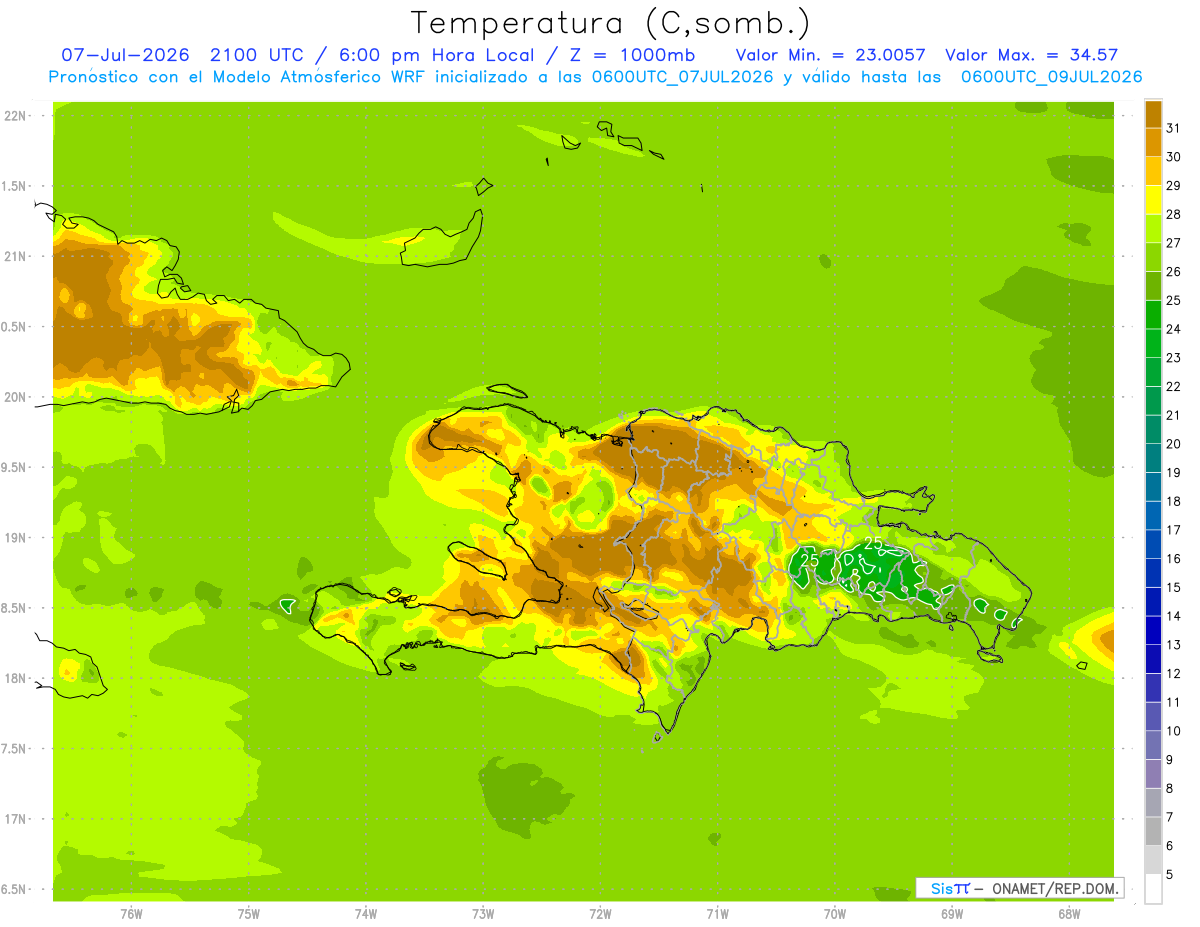Click the "68W" longitude axis label

tap(1069, 914)
